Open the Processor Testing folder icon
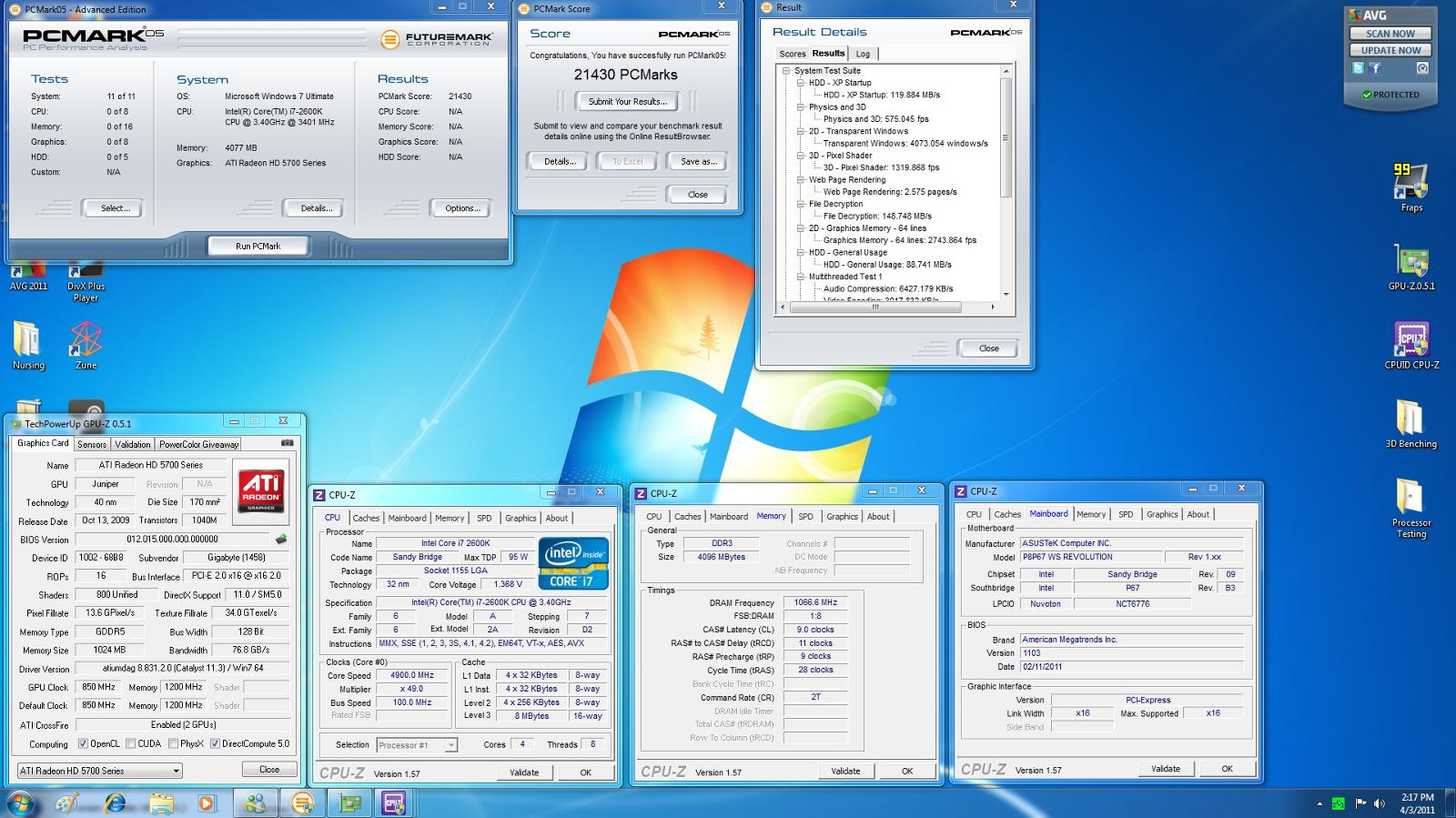 coord(1410,509)
